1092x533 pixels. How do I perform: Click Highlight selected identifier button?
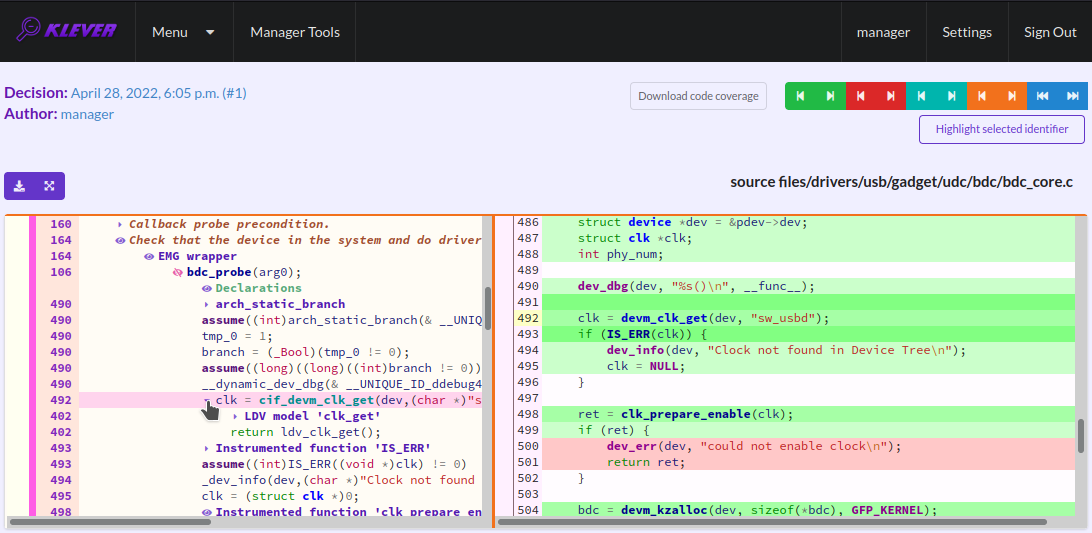coord(1002,129)
